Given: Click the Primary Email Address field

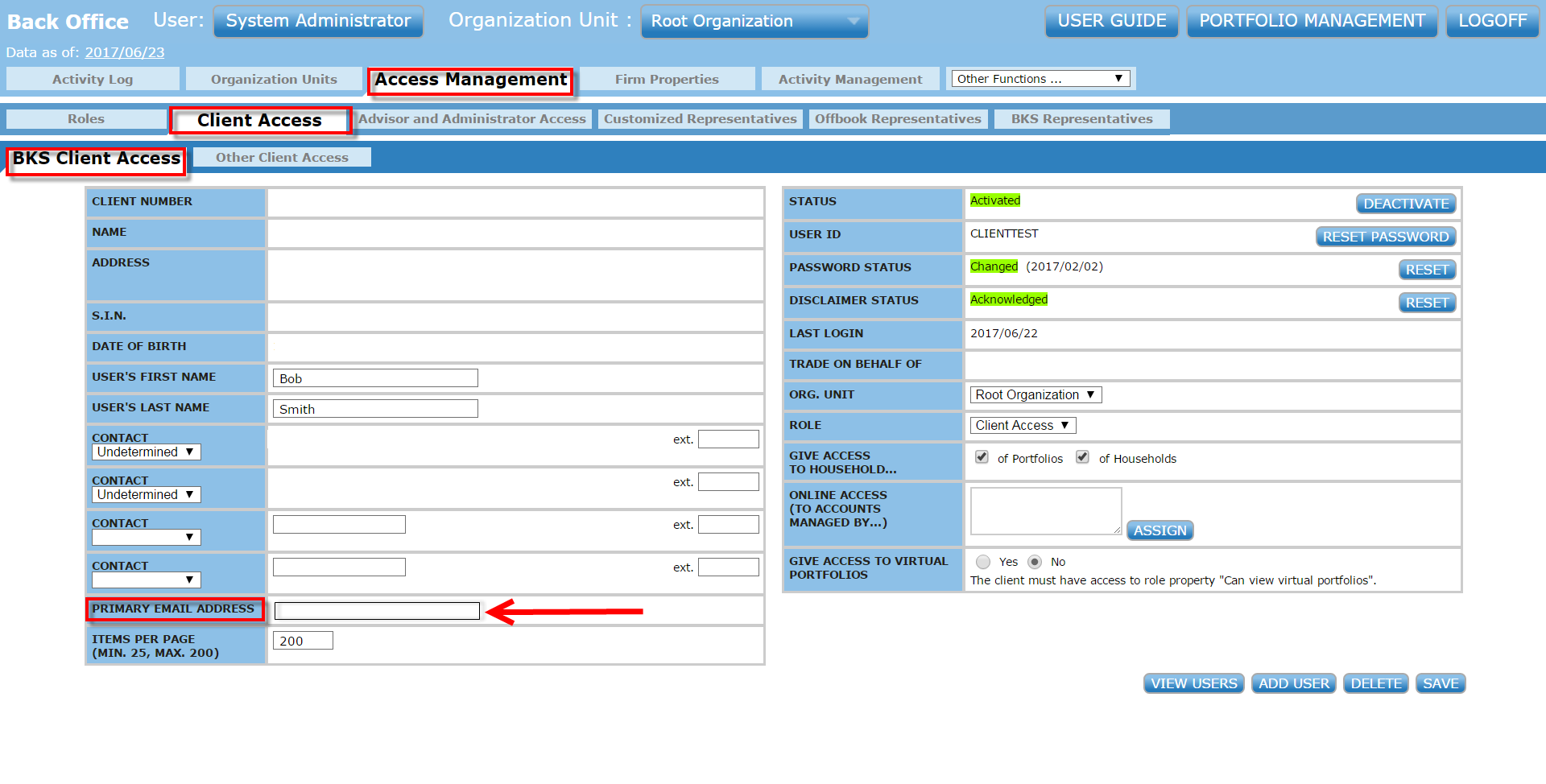Looking at the screenshot, I should (x=377, y=611).
